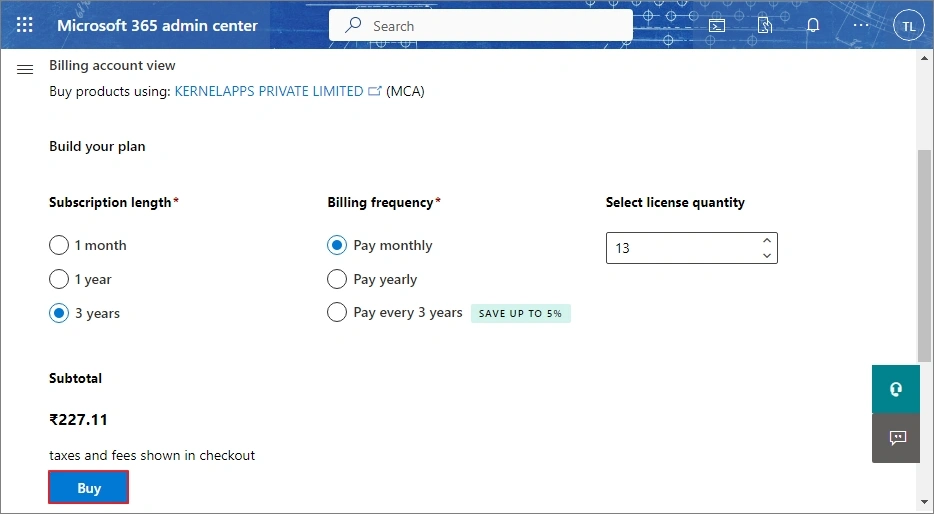This screenshot has width=934, height=514.
Task: Click the page scrollbar thumb
Action: (x=924, y=255)
